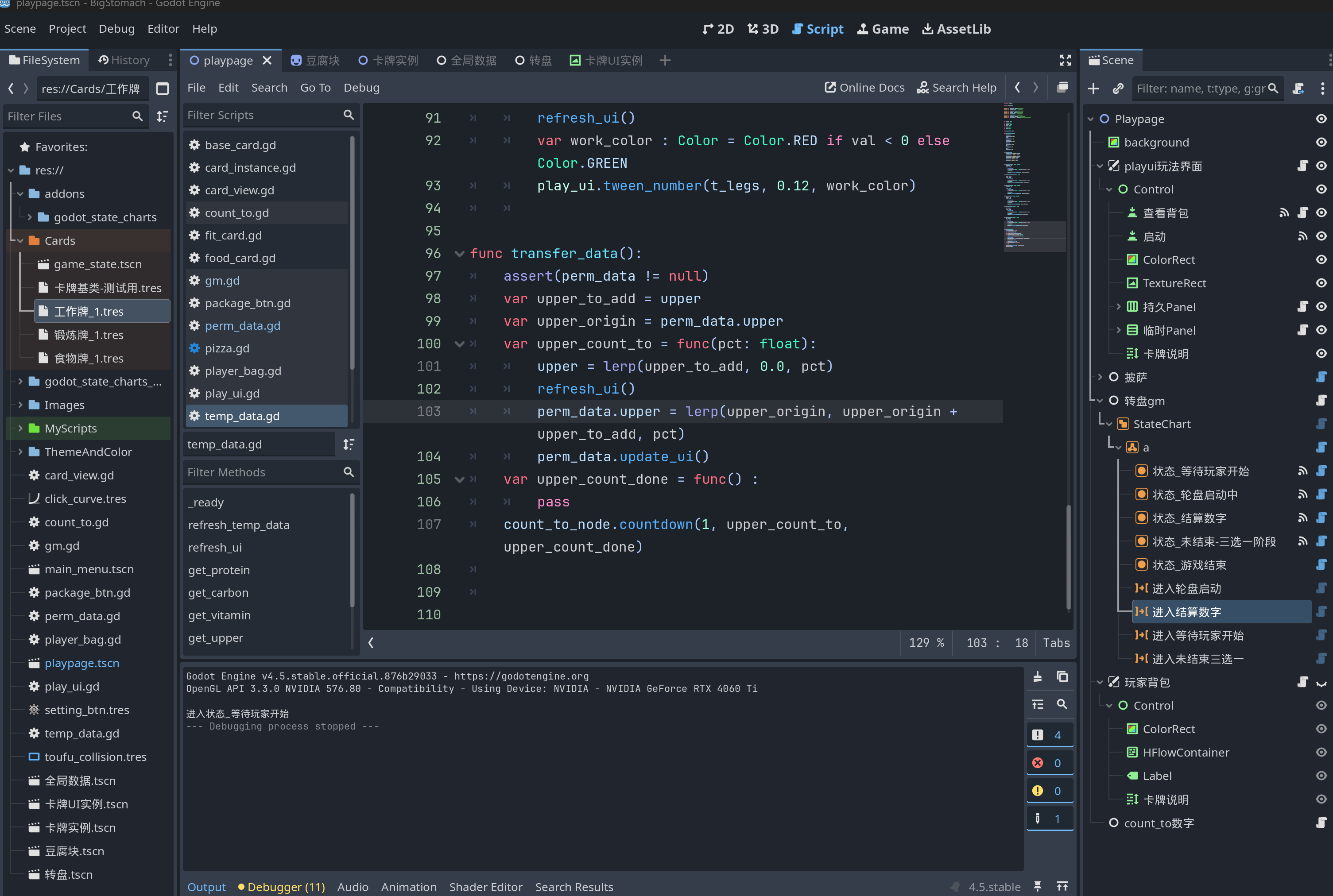Click the instance child scene link icon
The height and width of the screenshot is (896, 1333).
(x=1118, y=89)
